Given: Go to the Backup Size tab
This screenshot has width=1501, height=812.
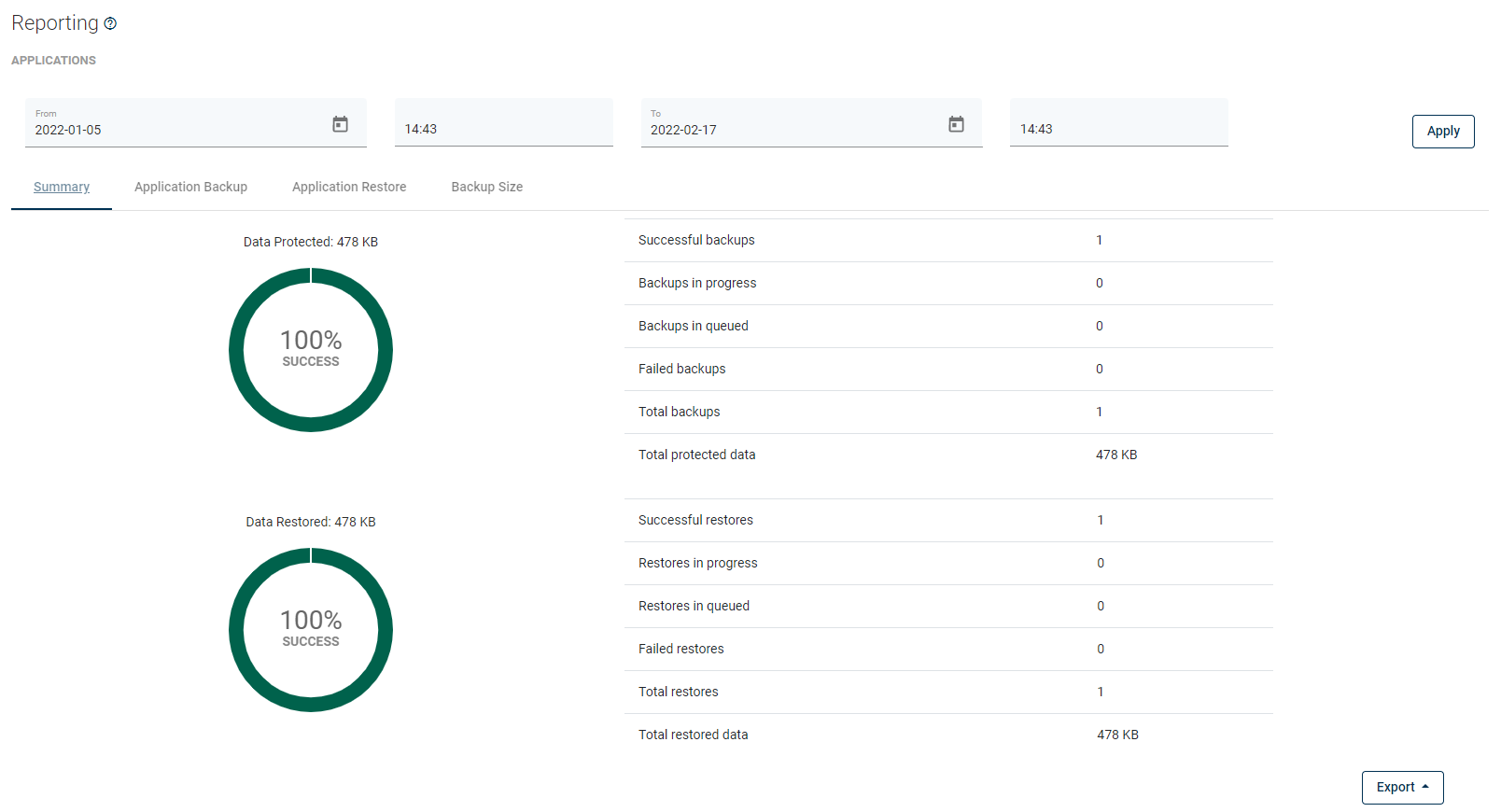Looking at the screenshot, I should pos(486,187).
